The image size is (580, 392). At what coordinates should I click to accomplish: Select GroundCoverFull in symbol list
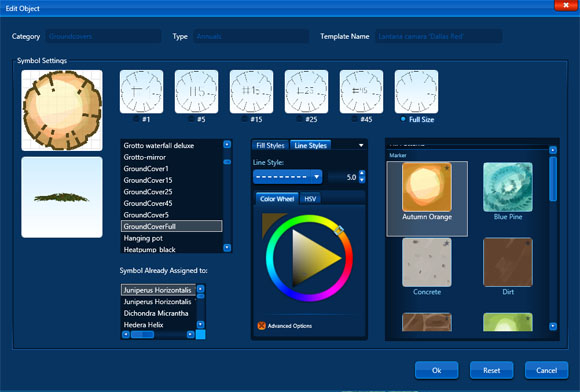(x=172, y=226)
